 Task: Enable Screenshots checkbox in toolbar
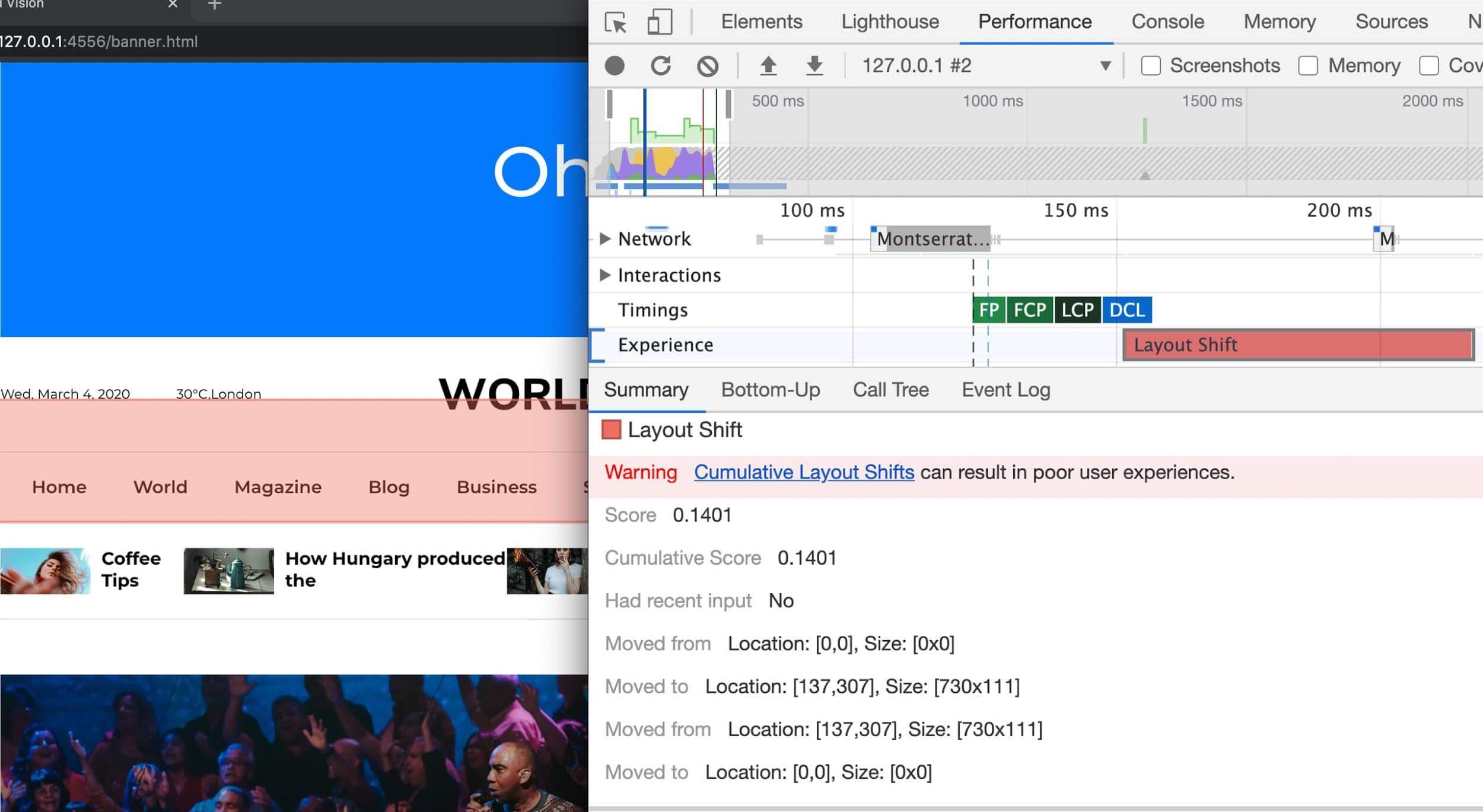(1151, 66)
